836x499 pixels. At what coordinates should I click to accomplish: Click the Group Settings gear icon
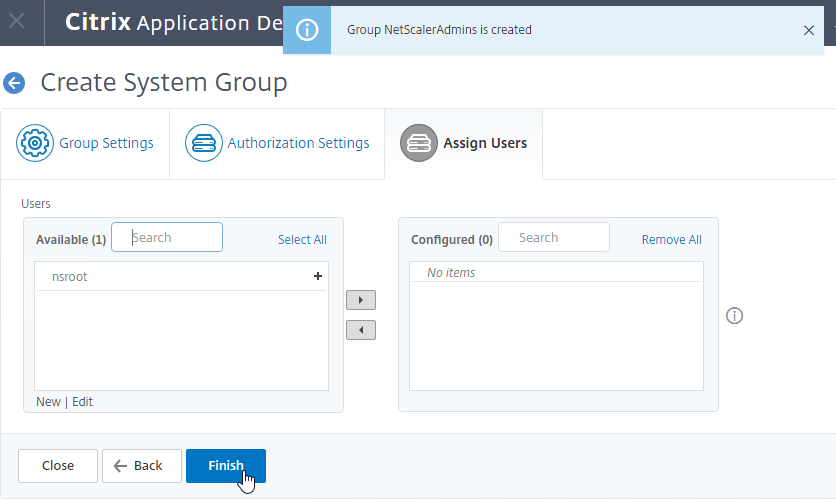(35, 143)
